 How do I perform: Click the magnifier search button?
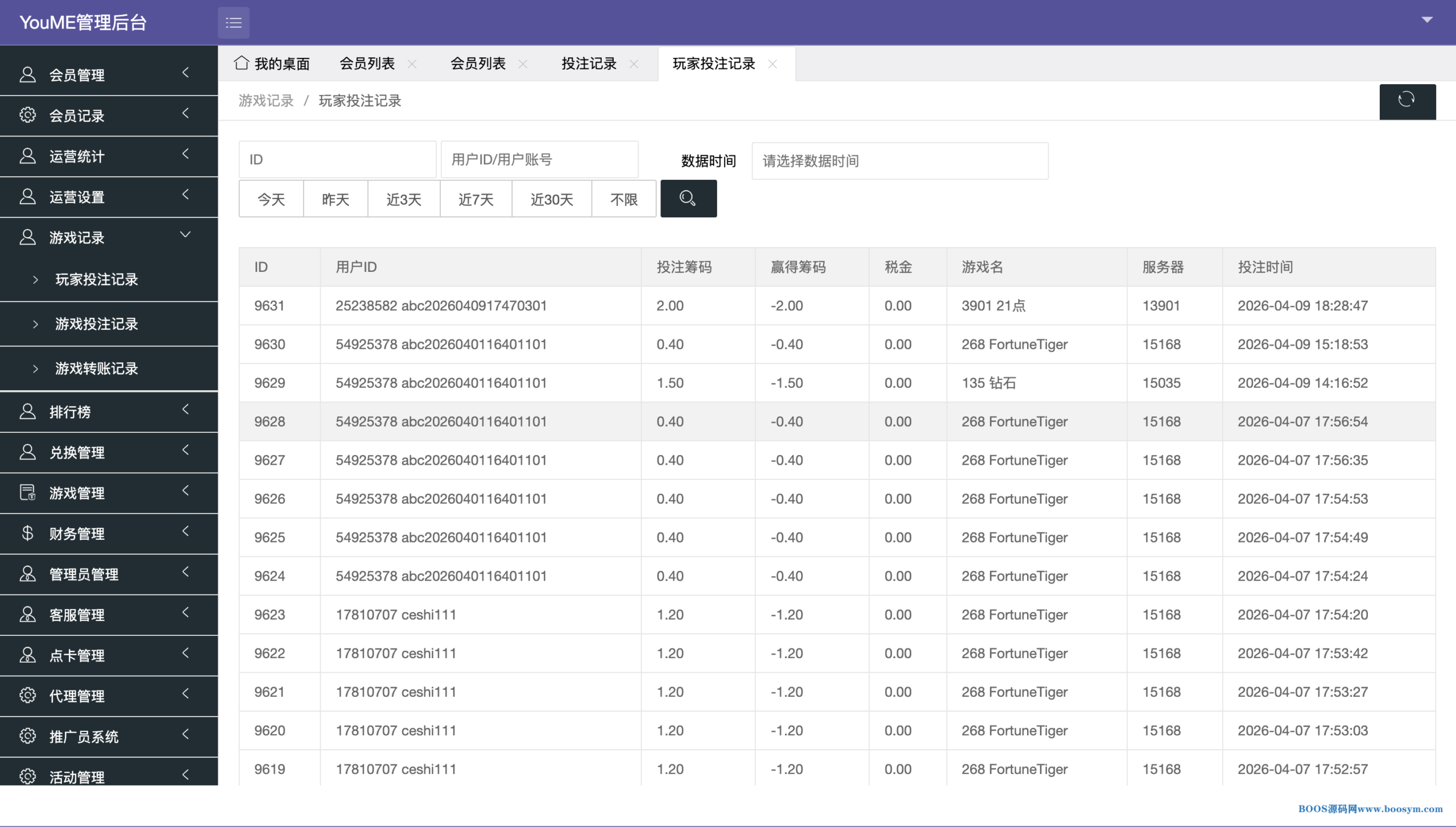[688, 199]
